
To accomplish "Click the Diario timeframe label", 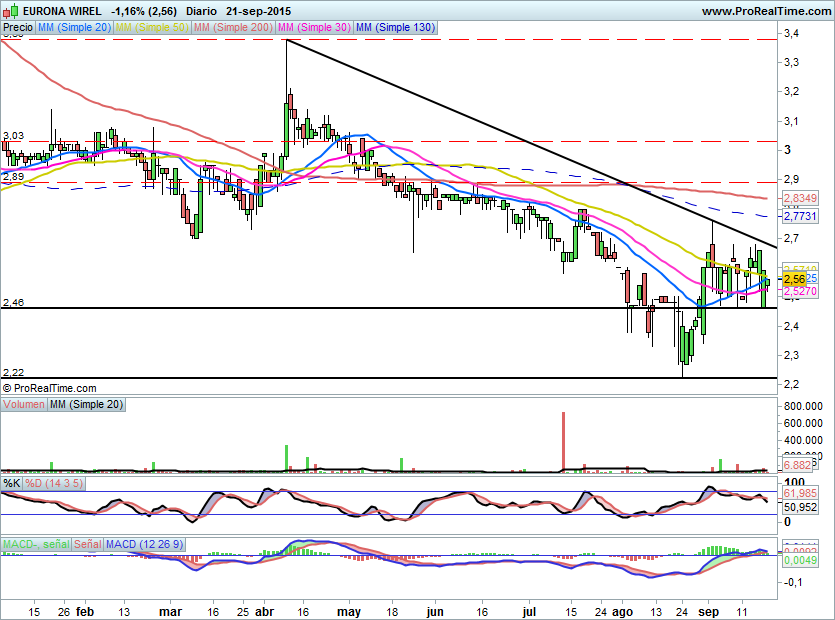I will 202,11.
